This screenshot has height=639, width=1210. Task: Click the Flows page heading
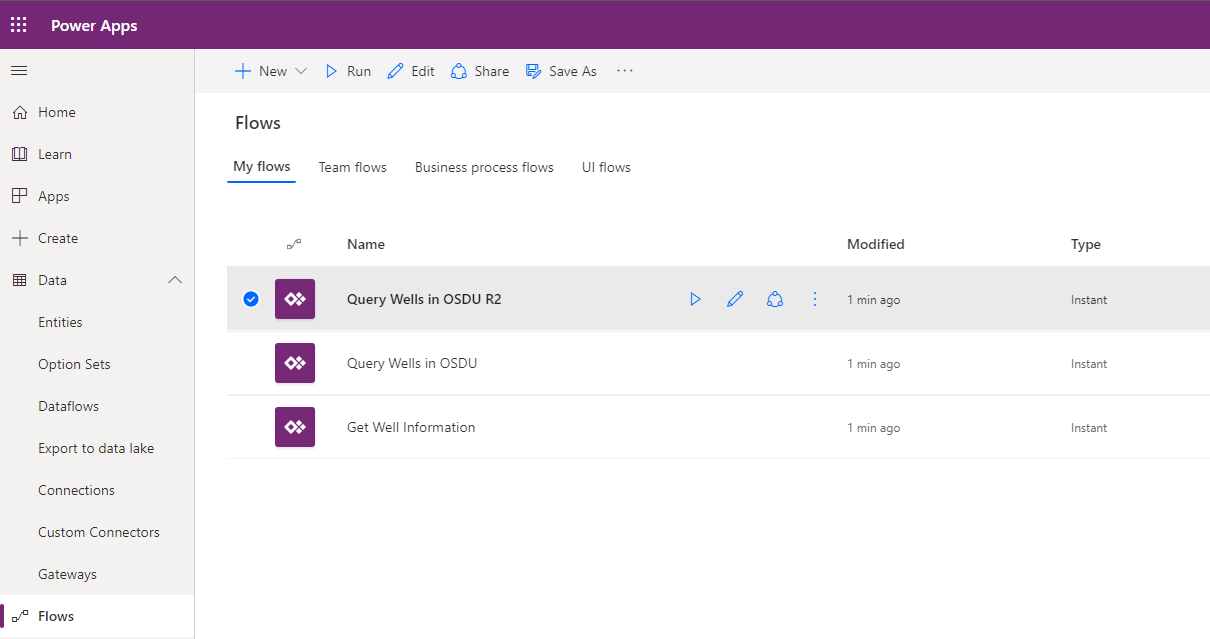tap(258, 123)
